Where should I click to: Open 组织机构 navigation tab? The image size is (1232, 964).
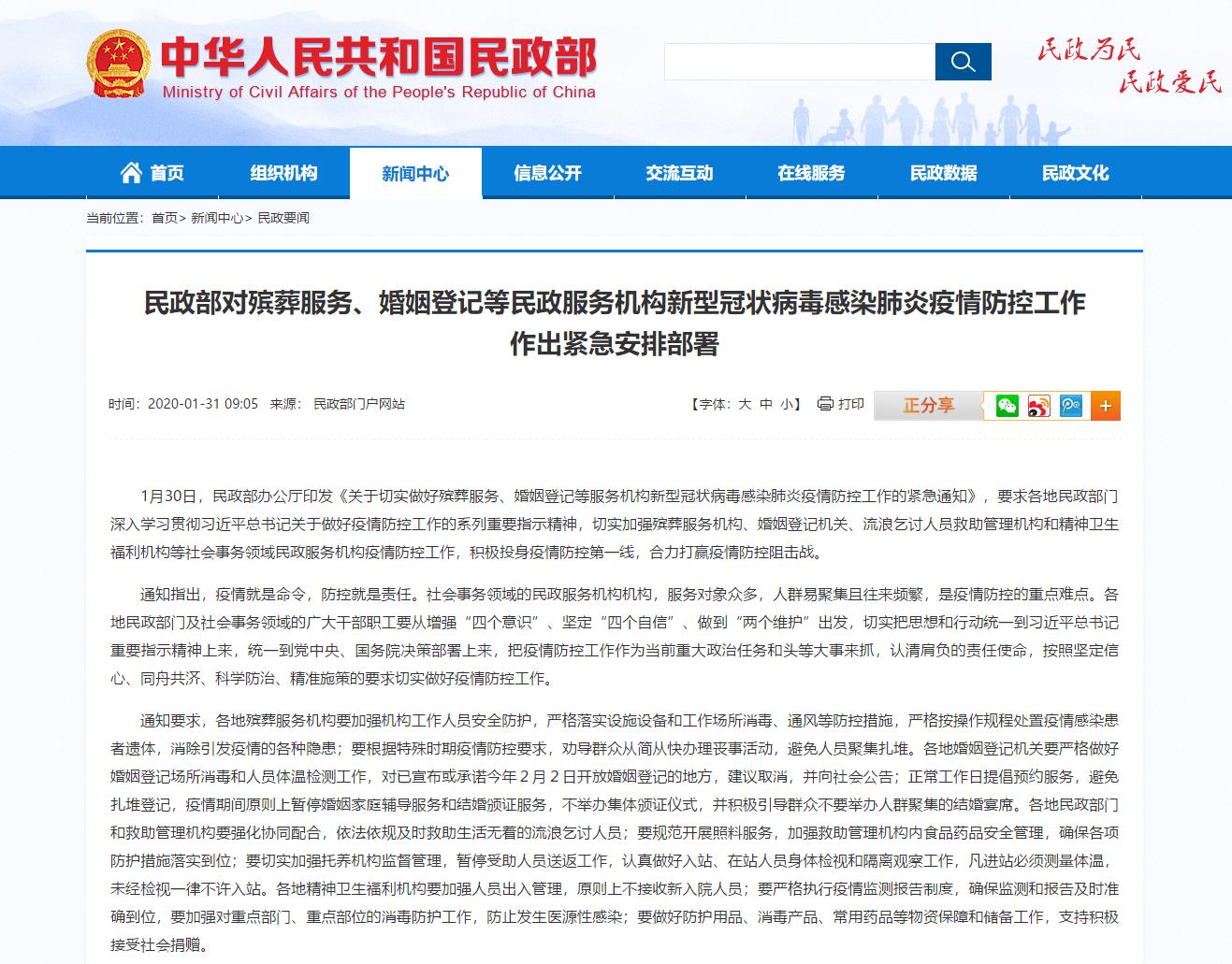click(283, 173)
